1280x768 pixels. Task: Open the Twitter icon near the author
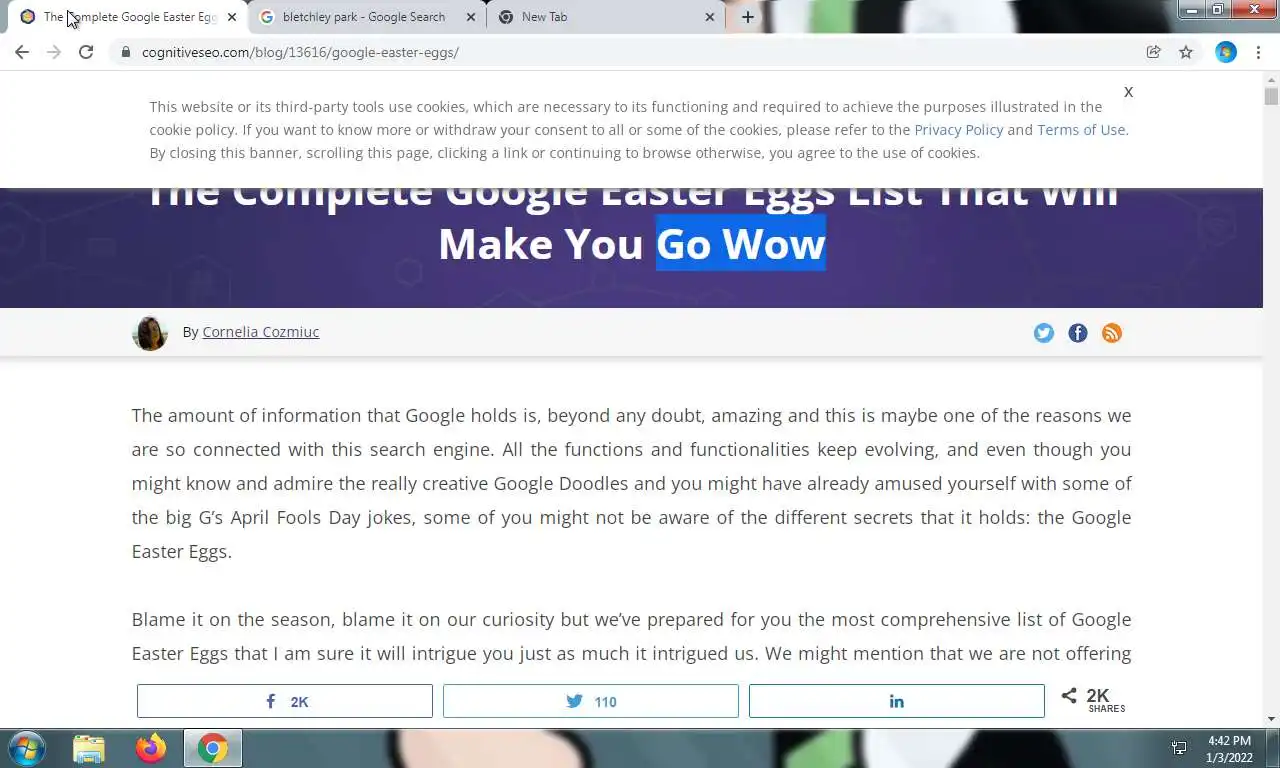click(1044, 333)
